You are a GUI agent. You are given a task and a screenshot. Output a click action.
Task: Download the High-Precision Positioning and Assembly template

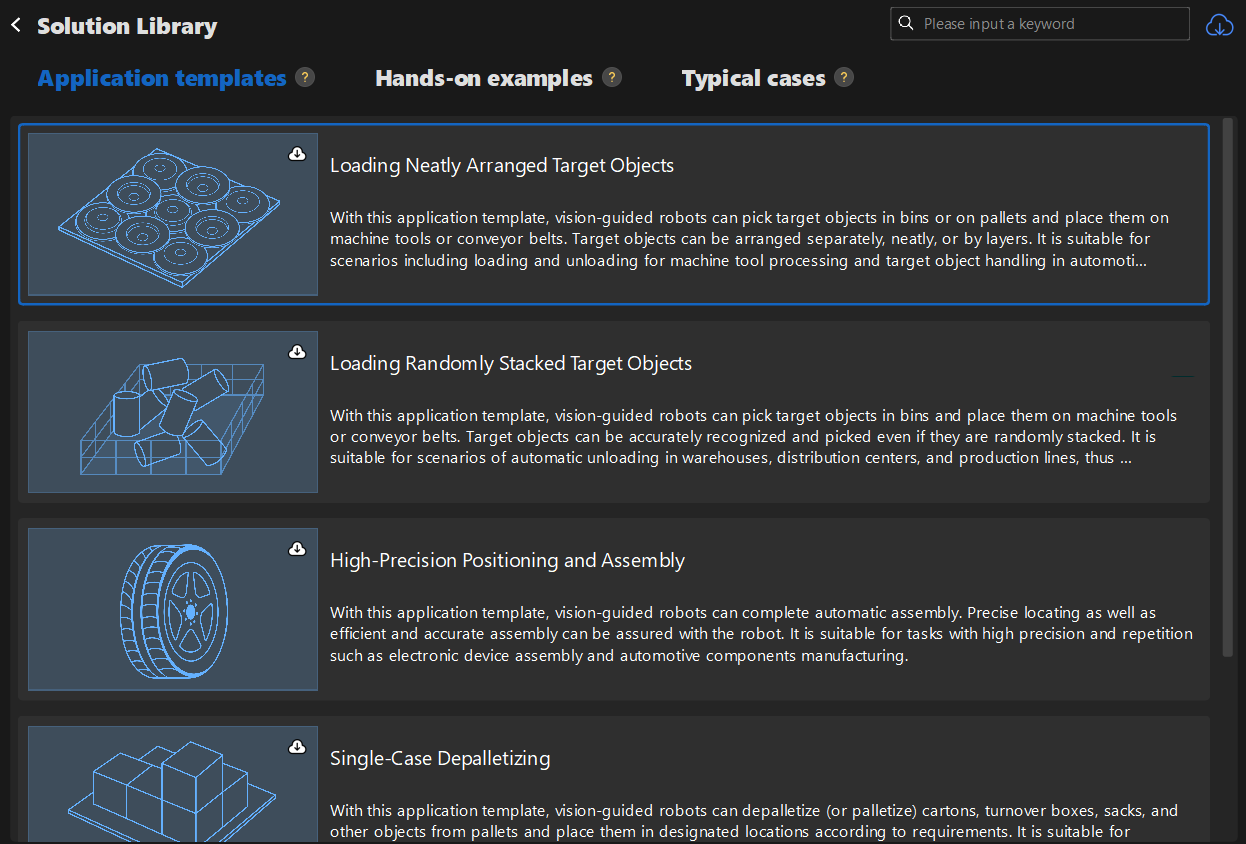click(x=297, y=549)
